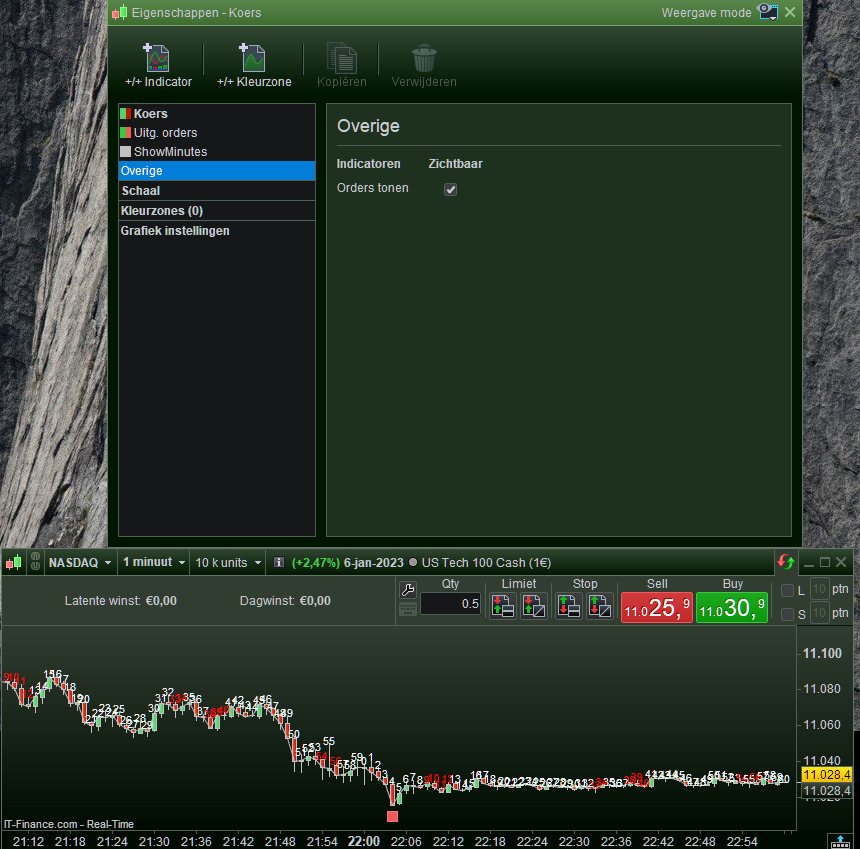The width and height of the screenshot is (860, 849).
Task: Enable the S stop checkbox
Action: click(787, 614)
